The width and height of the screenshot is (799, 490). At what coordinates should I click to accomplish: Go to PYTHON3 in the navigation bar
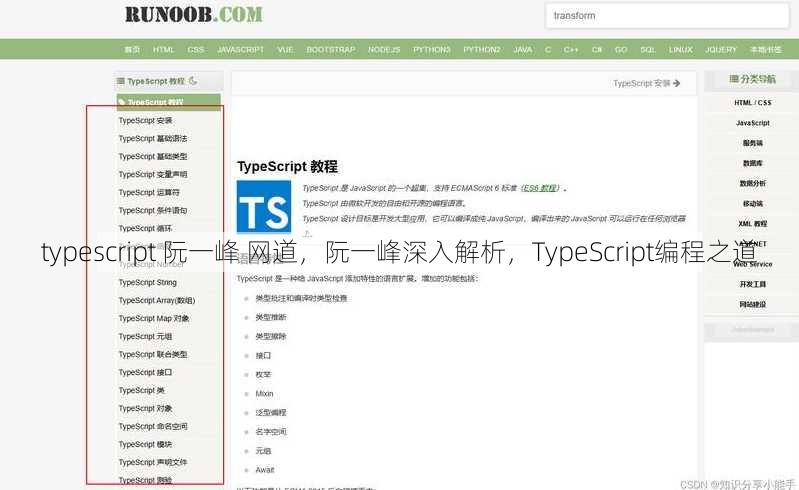[432, 49]
